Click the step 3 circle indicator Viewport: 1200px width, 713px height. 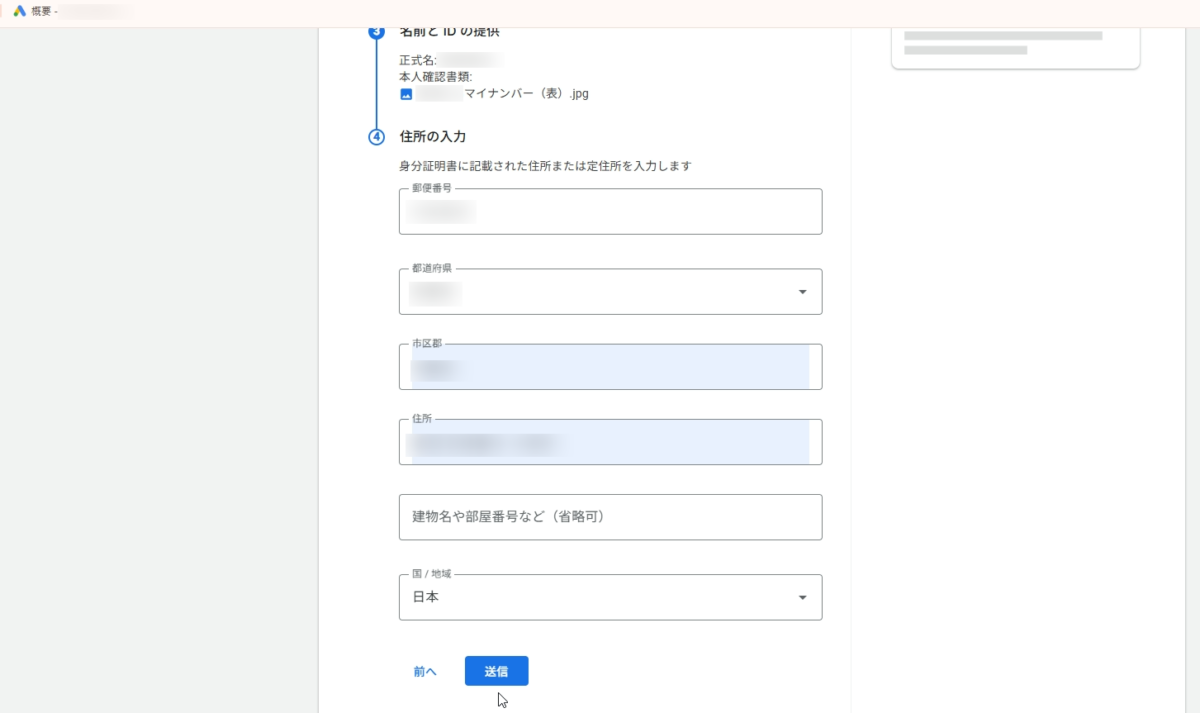376,32
